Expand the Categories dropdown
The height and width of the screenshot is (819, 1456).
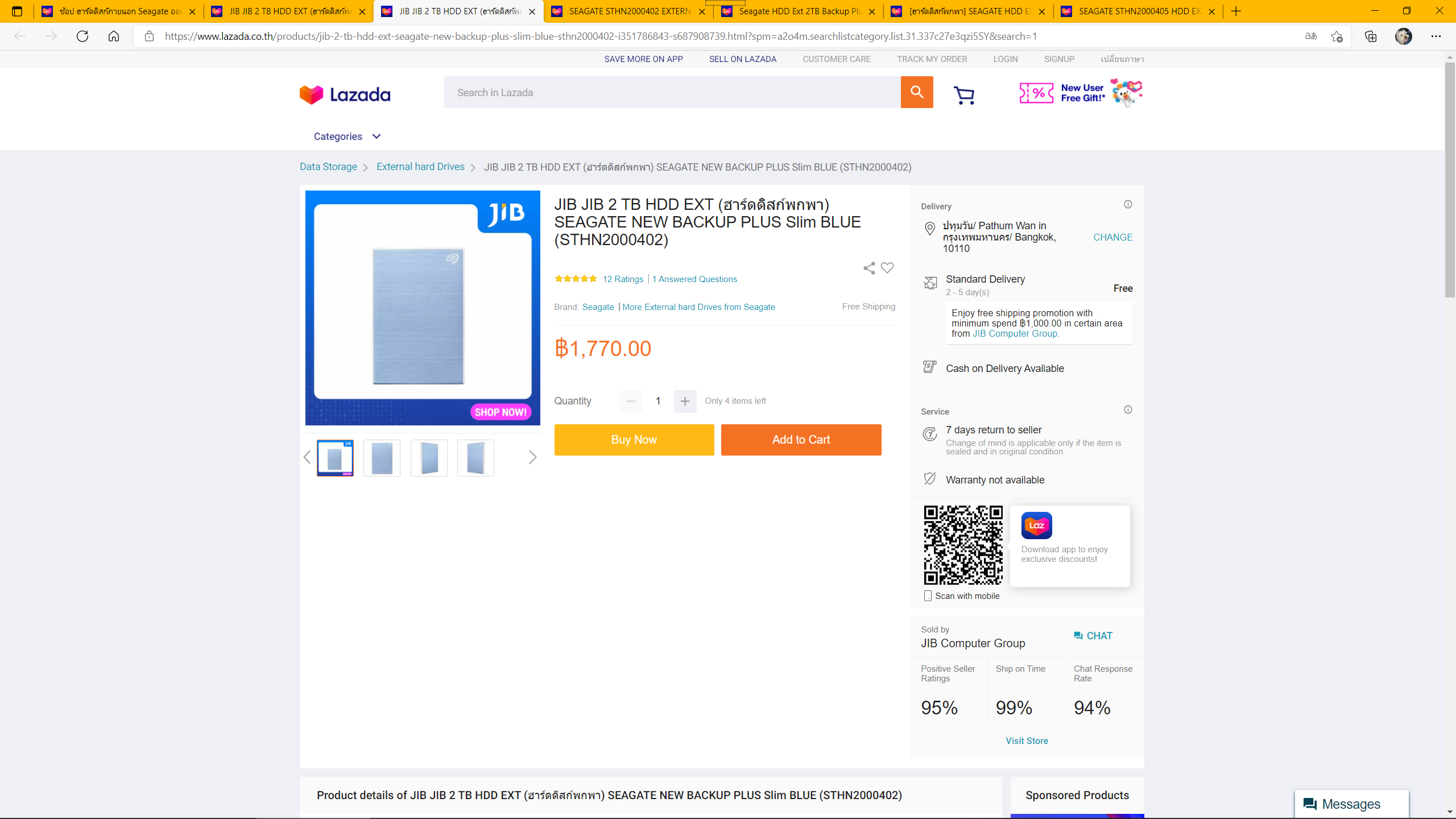[x=348, y=136]
